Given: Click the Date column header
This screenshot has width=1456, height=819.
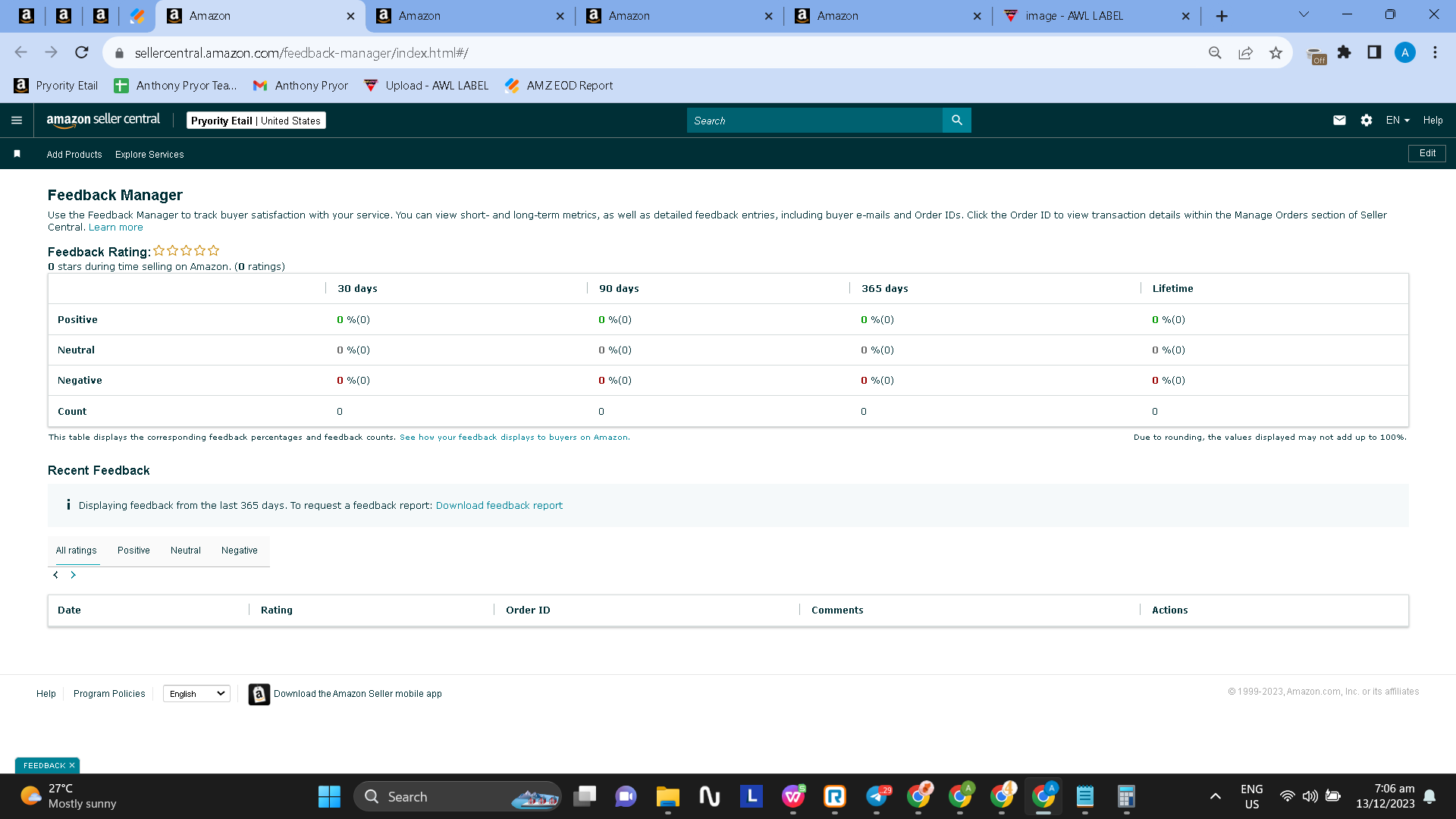Looking at the screenshot, I should (69, 610).
